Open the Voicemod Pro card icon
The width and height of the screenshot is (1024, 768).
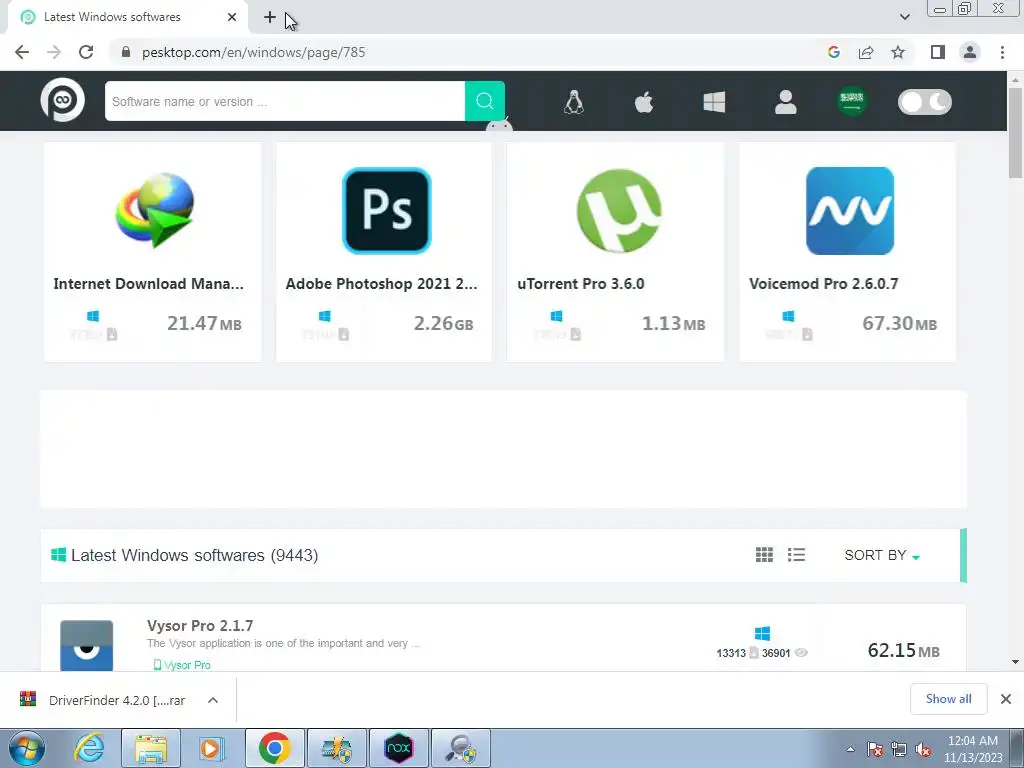[x=850, y=210]
